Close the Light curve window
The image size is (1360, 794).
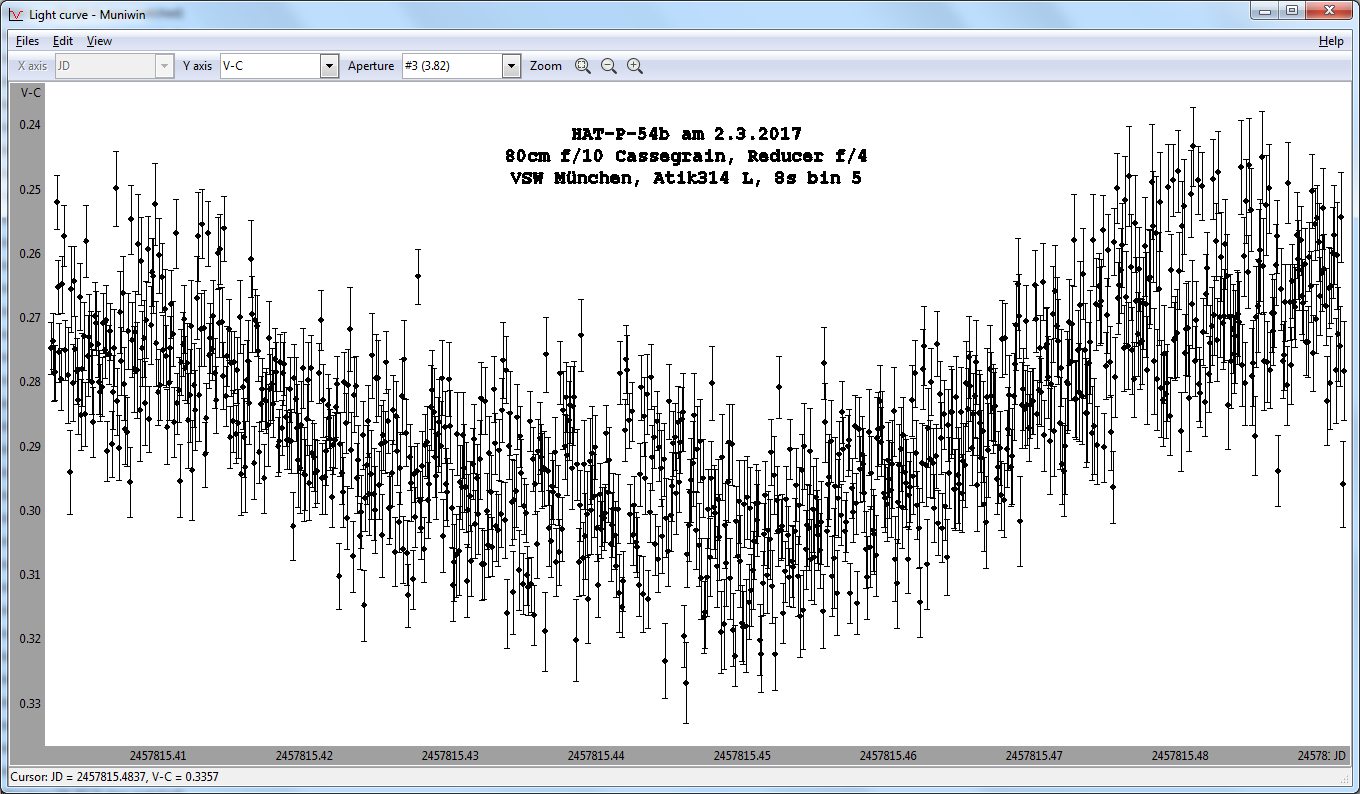pos(1329,10)
